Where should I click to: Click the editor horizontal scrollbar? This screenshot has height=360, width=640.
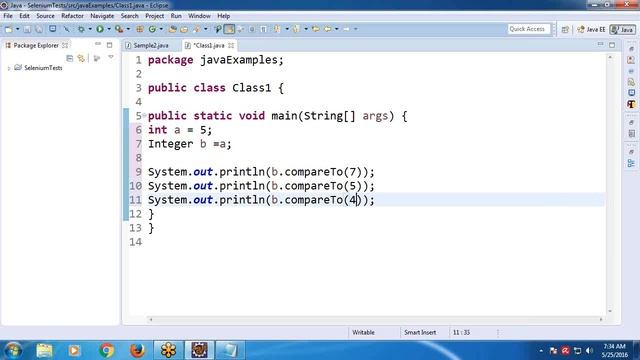point(376,319)
